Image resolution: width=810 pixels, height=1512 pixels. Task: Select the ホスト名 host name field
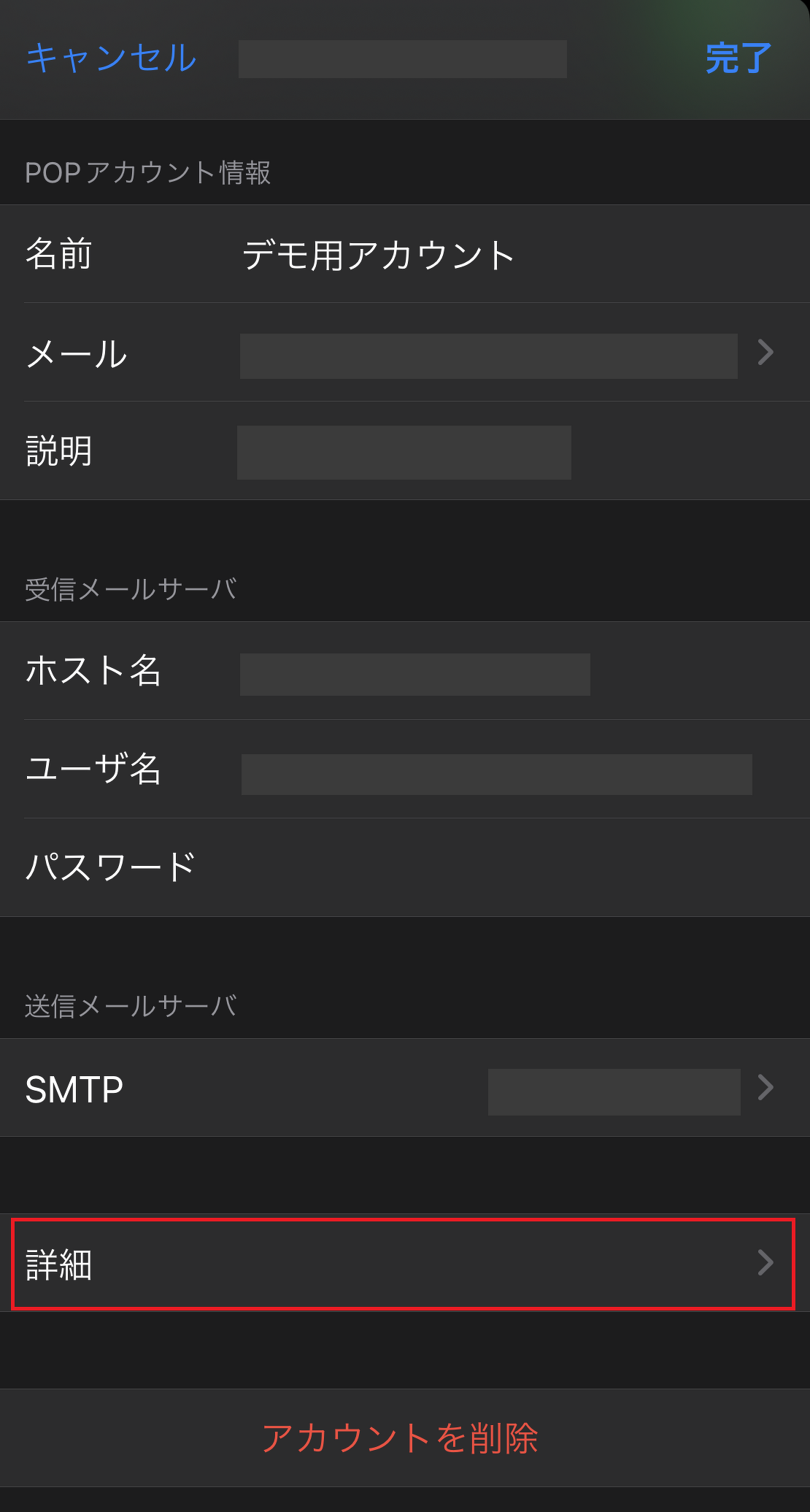(x=414, y=675)
